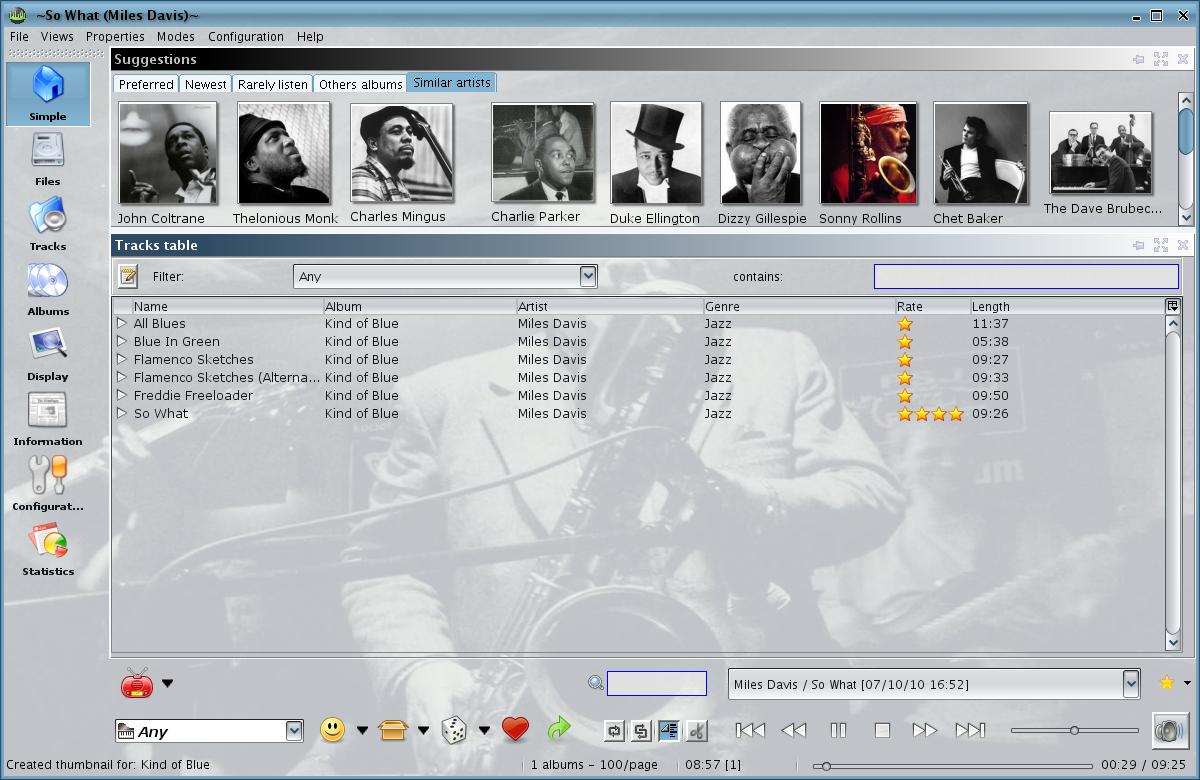Open the Modes menu
Viewport: 1200px width, 780px height.
pos(176,36)
